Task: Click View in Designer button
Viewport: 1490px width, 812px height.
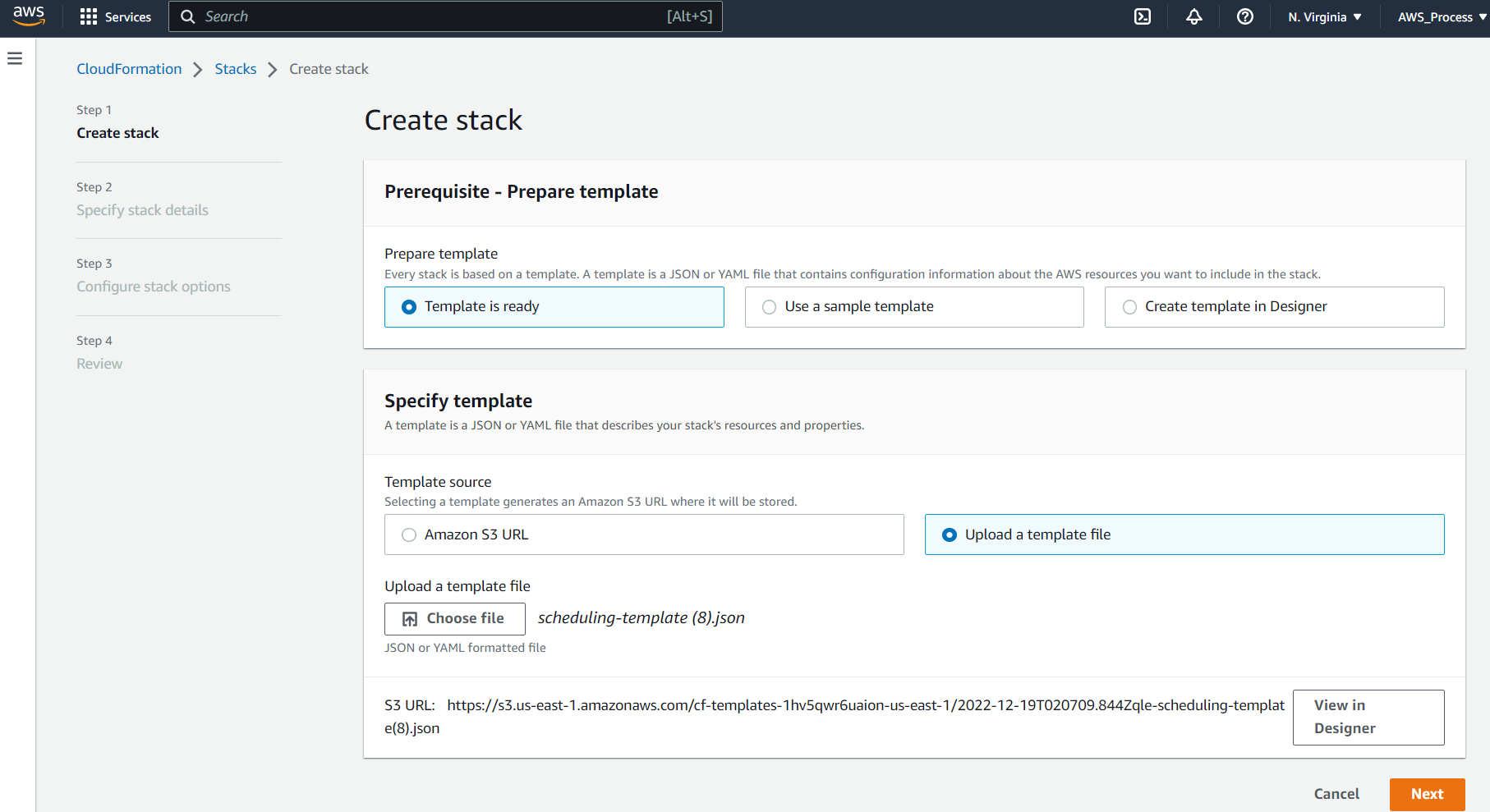Action: point(1368,718)
